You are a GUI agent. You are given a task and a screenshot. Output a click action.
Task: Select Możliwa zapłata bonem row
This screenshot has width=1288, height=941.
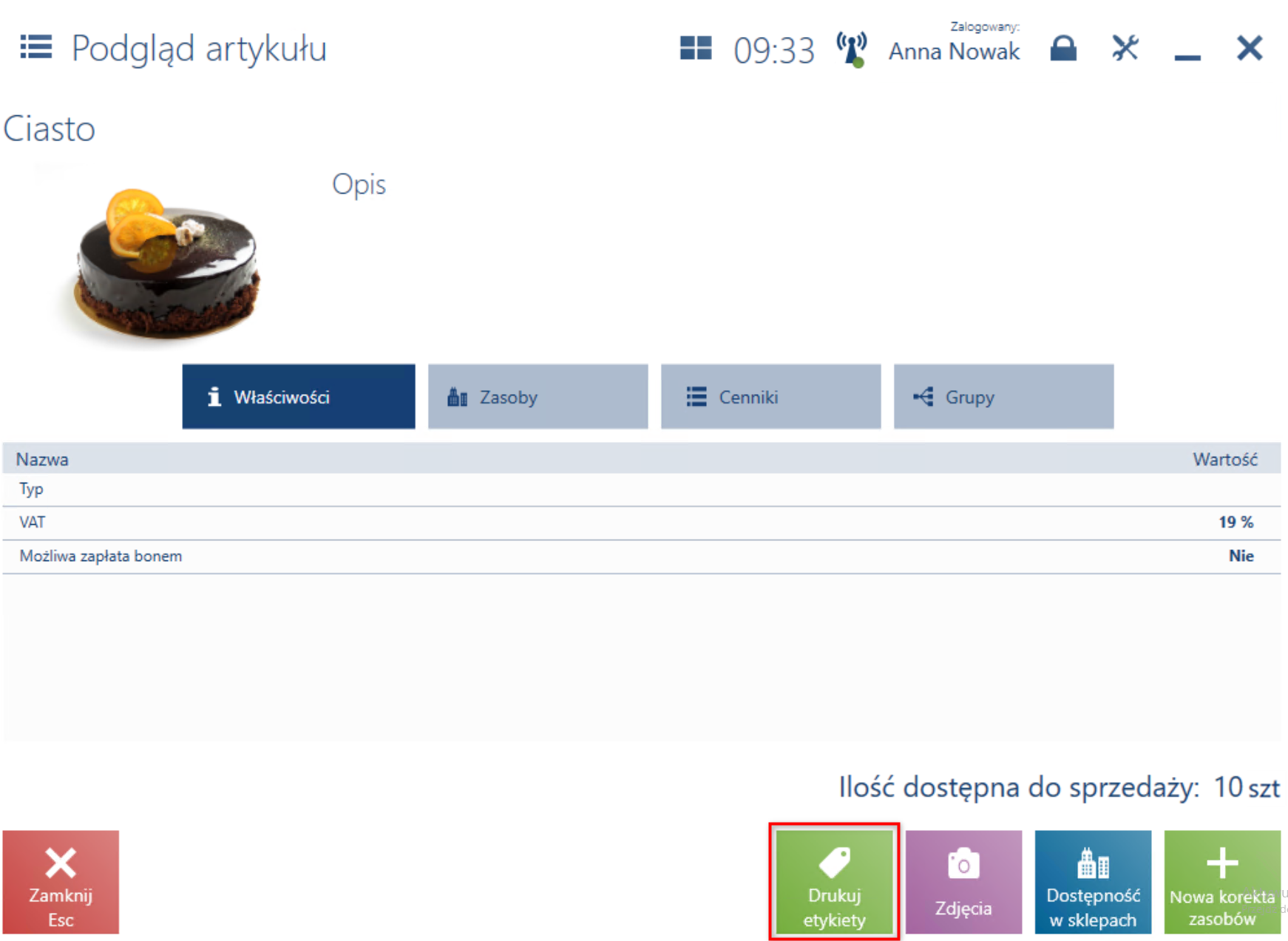pos(641,556)
